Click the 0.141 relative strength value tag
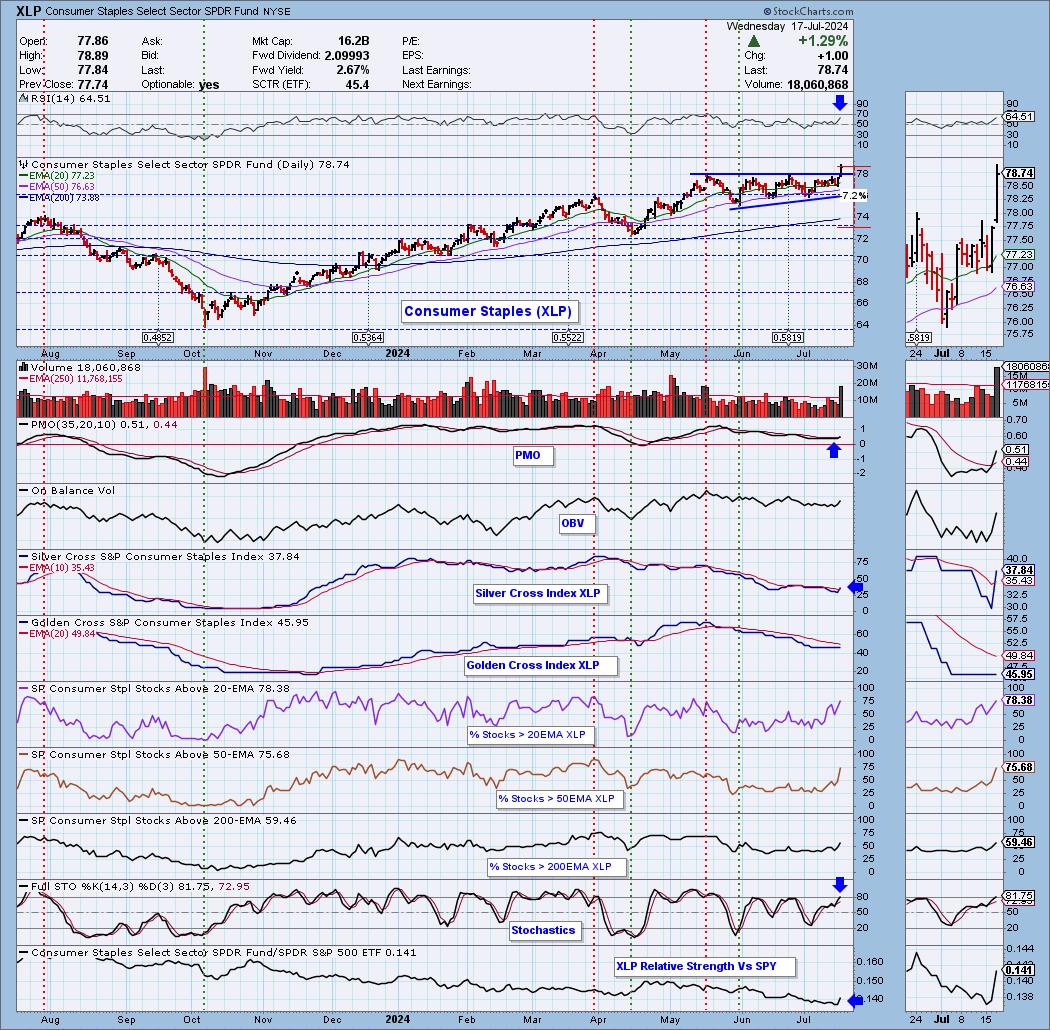Image resolution: width=1050 pixels, height=1030 pixels. click(1019, 970)
